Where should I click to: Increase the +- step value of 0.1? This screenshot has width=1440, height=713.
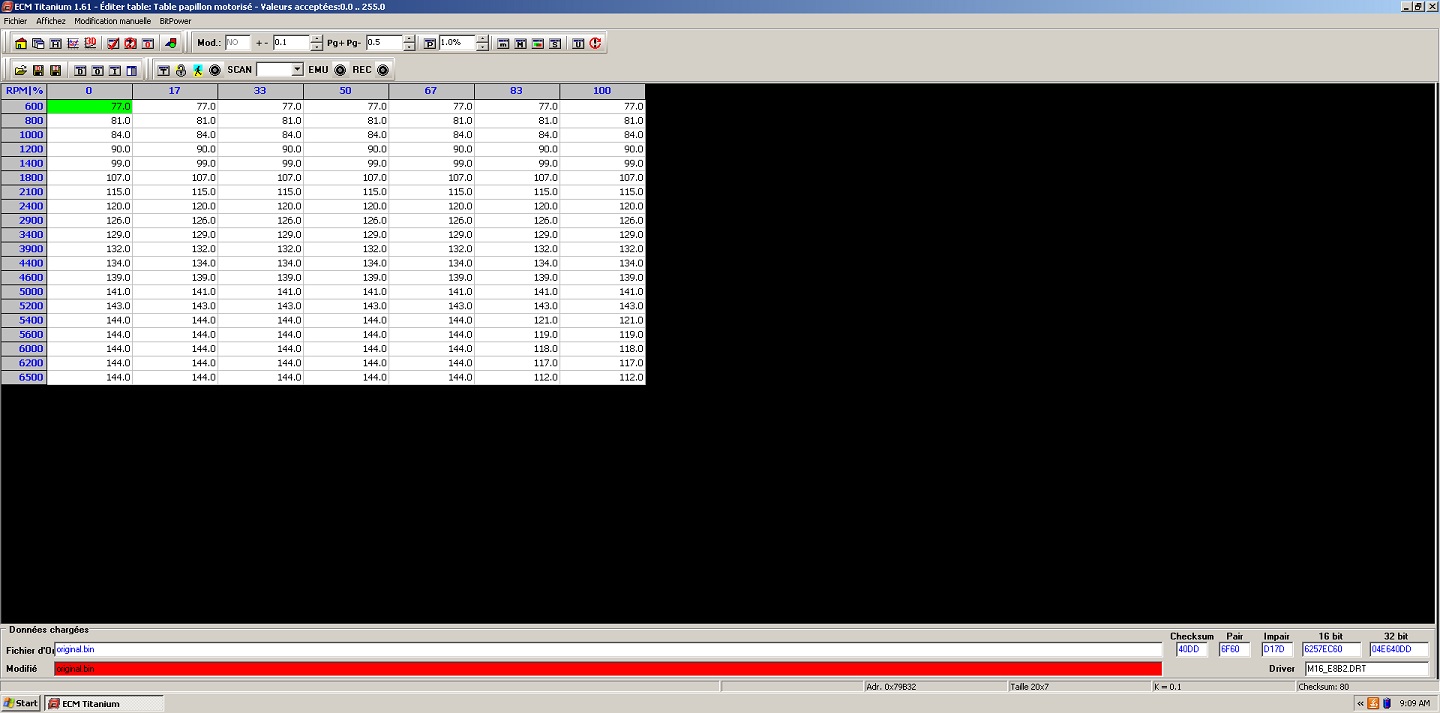[317, 39]
